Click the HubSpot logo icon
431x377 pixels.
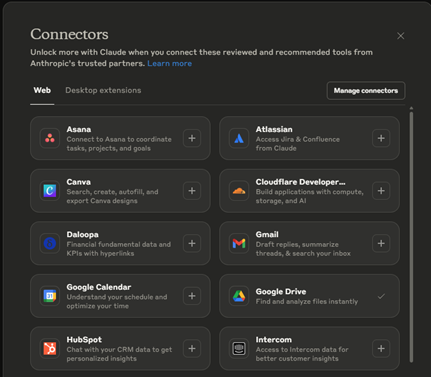50,348
